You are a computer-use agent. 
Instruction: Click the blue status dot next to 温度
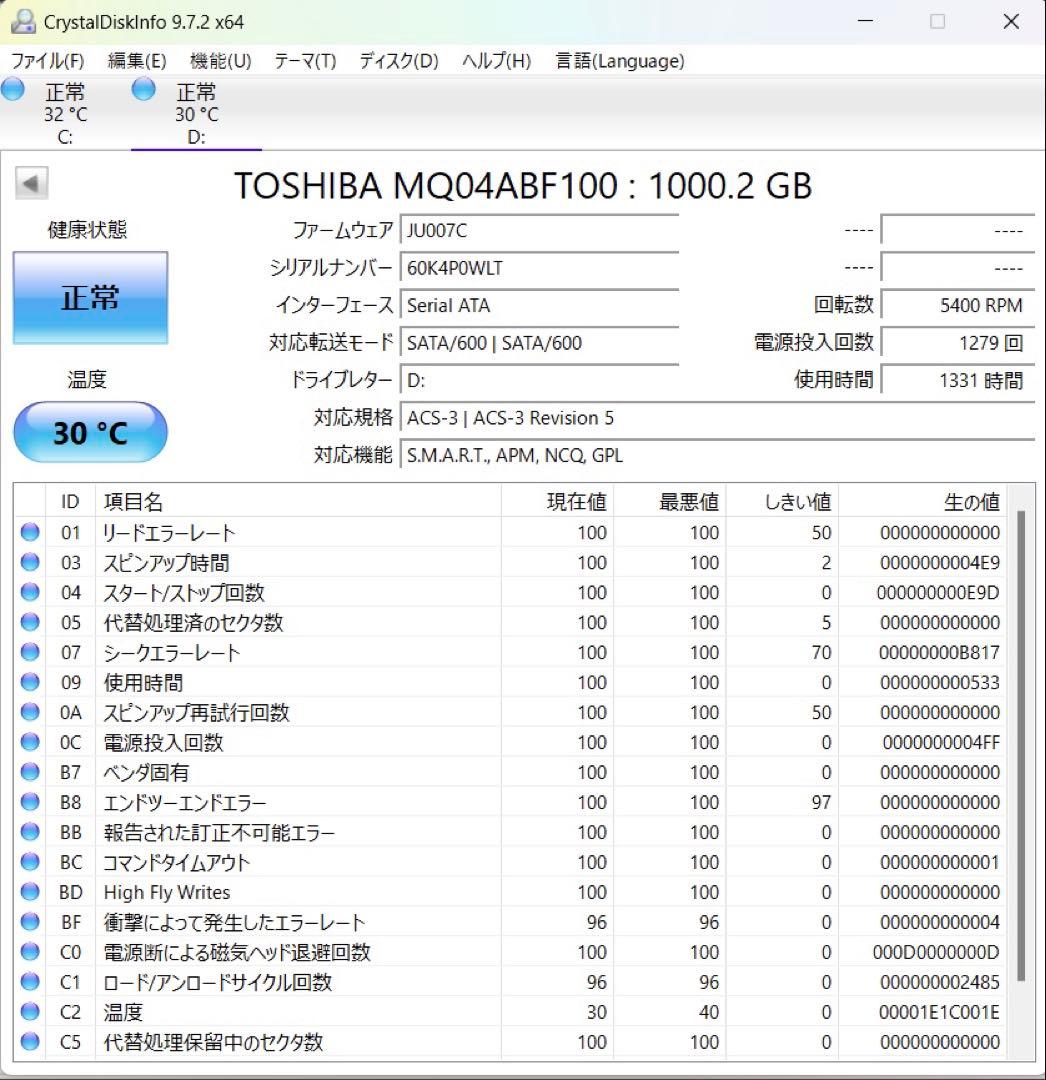(x=30, y=1012)
